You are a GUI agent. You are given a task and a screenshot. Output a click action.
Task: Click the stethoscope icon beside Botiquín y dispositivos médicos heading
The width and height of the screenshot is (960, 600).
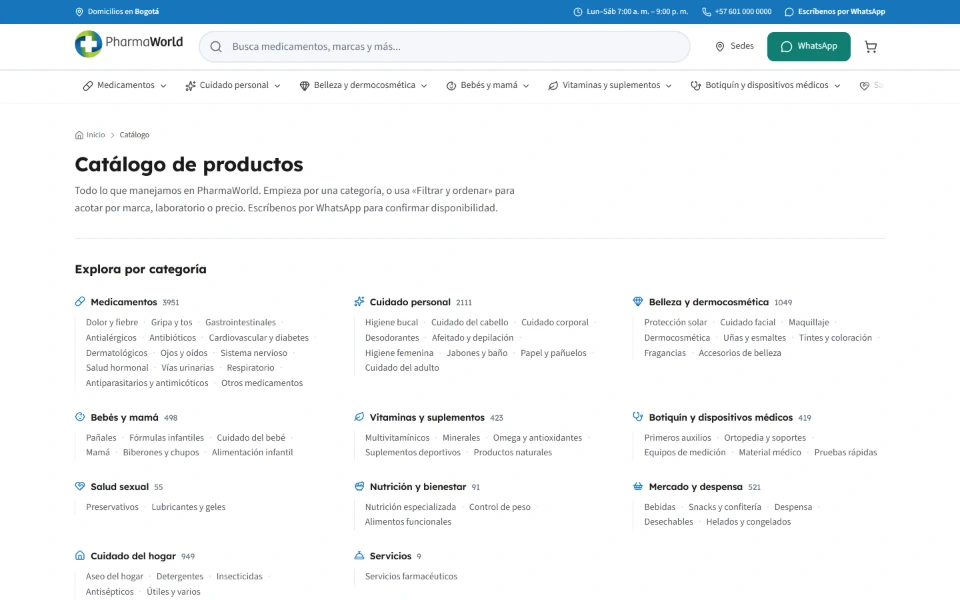(638, 417)
